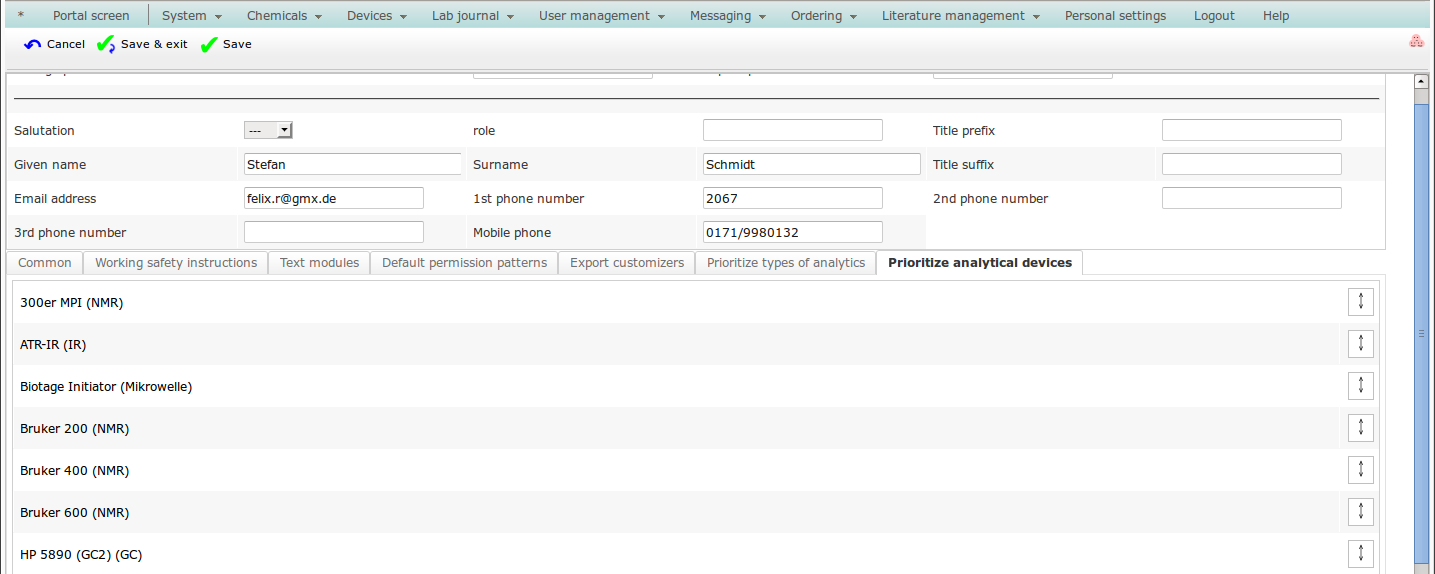Click reorder arrows for Biotage Initiator row
Image resolution: width=1435 pixels, height=574 pixels.
1360,386
